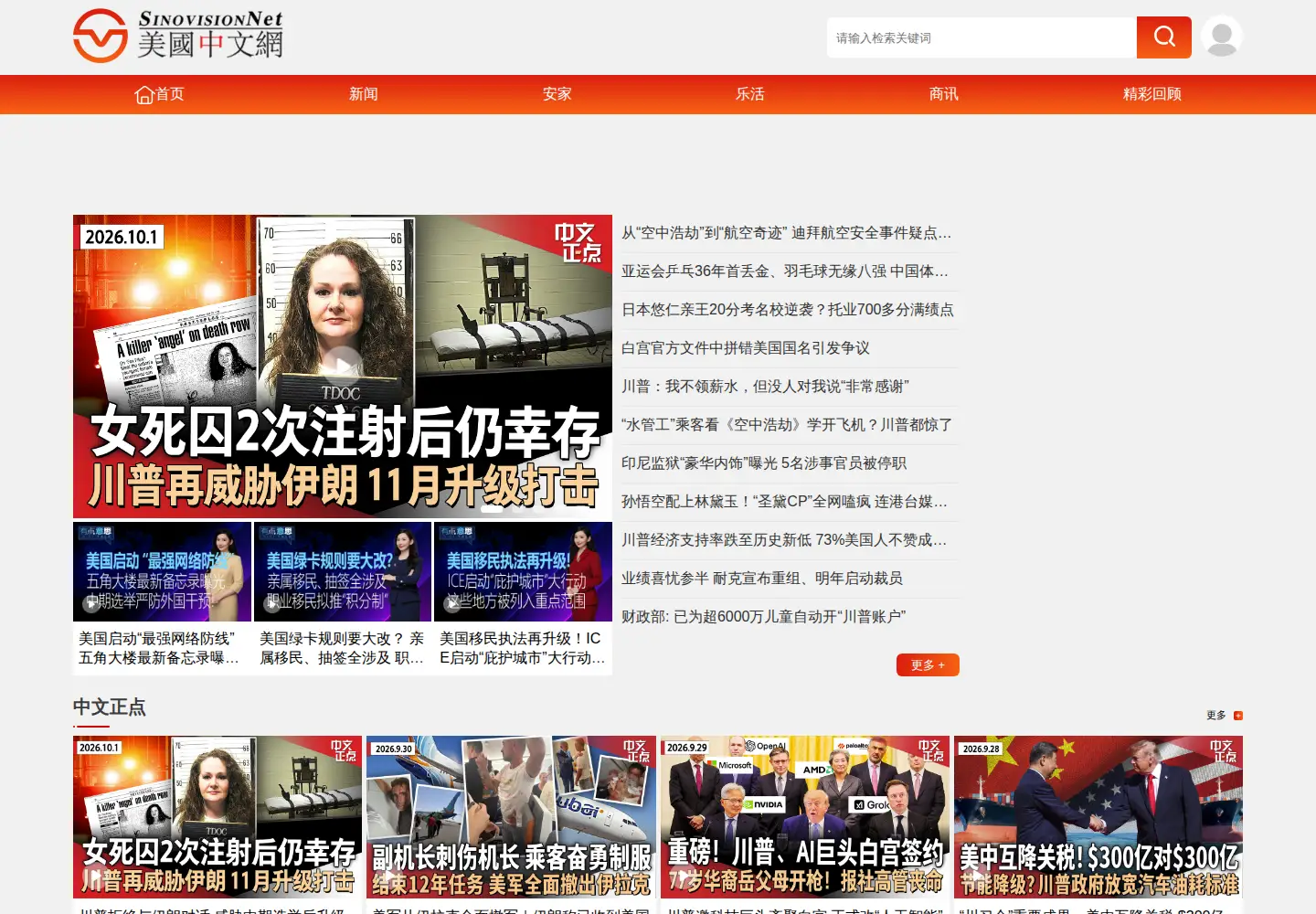Open headline 孙悟空配上林黛玉
Screen dimensions: 1316x914
[x=785, y=502]
